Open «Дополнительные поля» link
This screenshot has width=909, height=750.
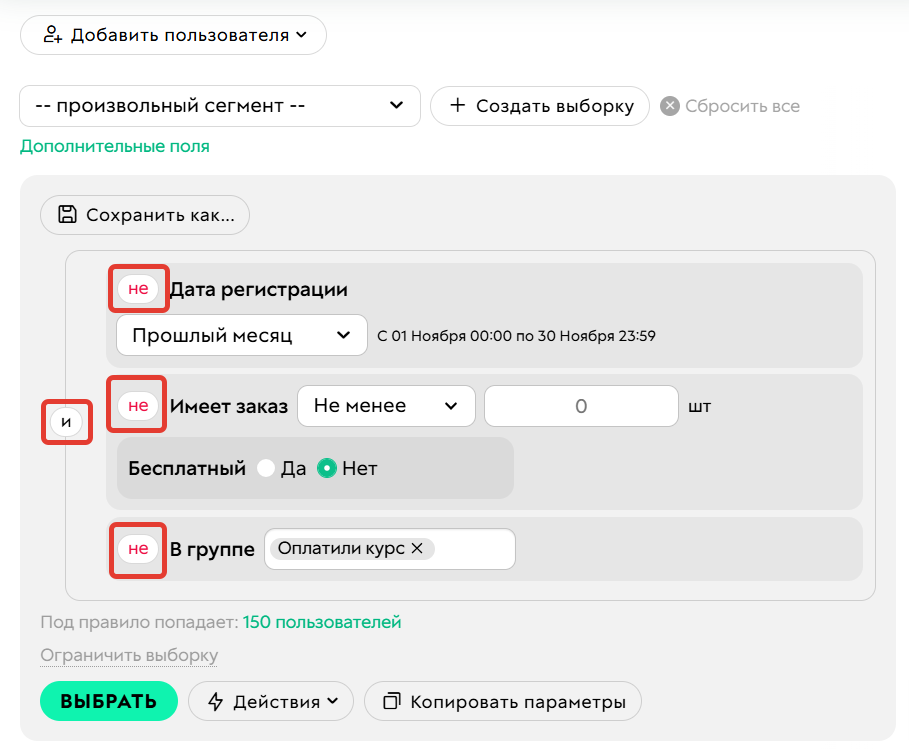tap(113, 145)
